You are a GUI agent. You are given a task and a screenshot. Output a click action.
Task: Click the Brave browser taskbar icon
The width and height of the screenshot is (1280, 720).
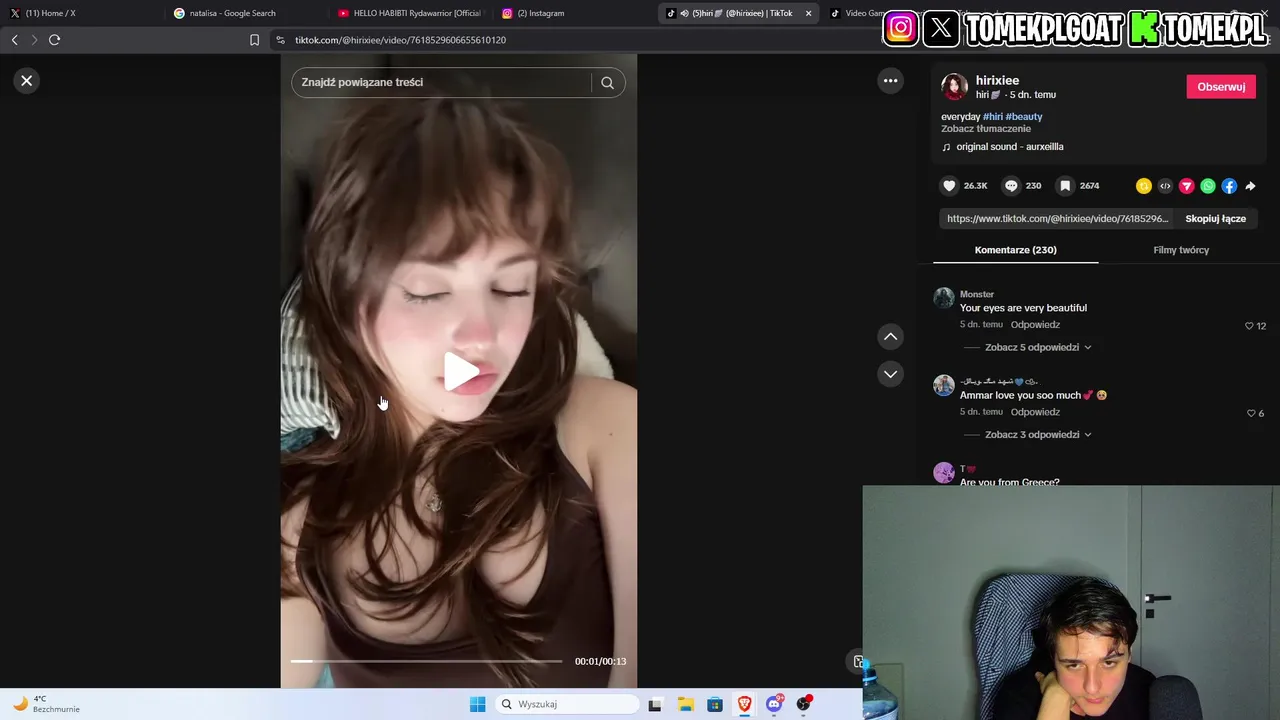(x=744, y=705)
